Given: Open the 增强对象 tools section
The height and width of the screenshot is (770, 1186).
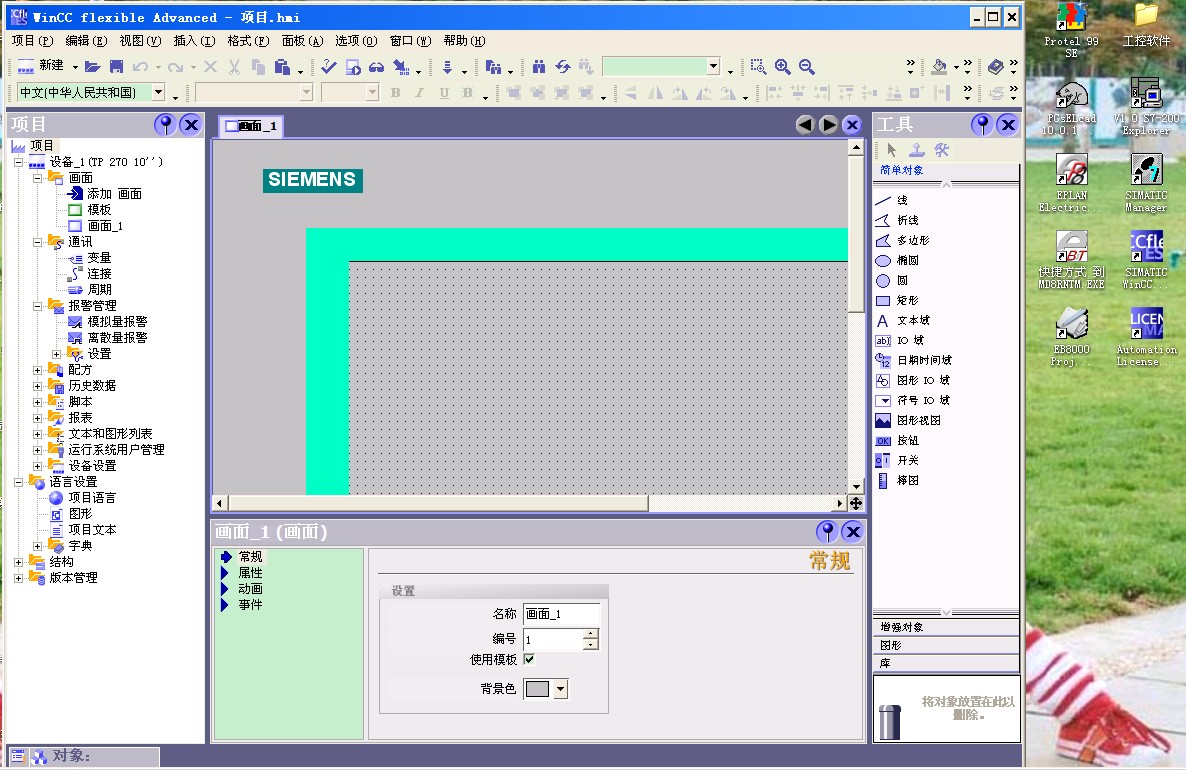Looking at the screenshot, I should point(901,627).
